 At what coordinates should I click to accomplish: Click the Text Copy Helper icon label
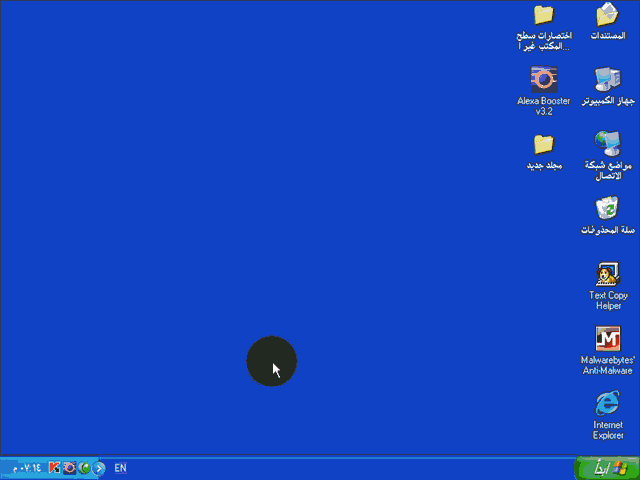608,300
